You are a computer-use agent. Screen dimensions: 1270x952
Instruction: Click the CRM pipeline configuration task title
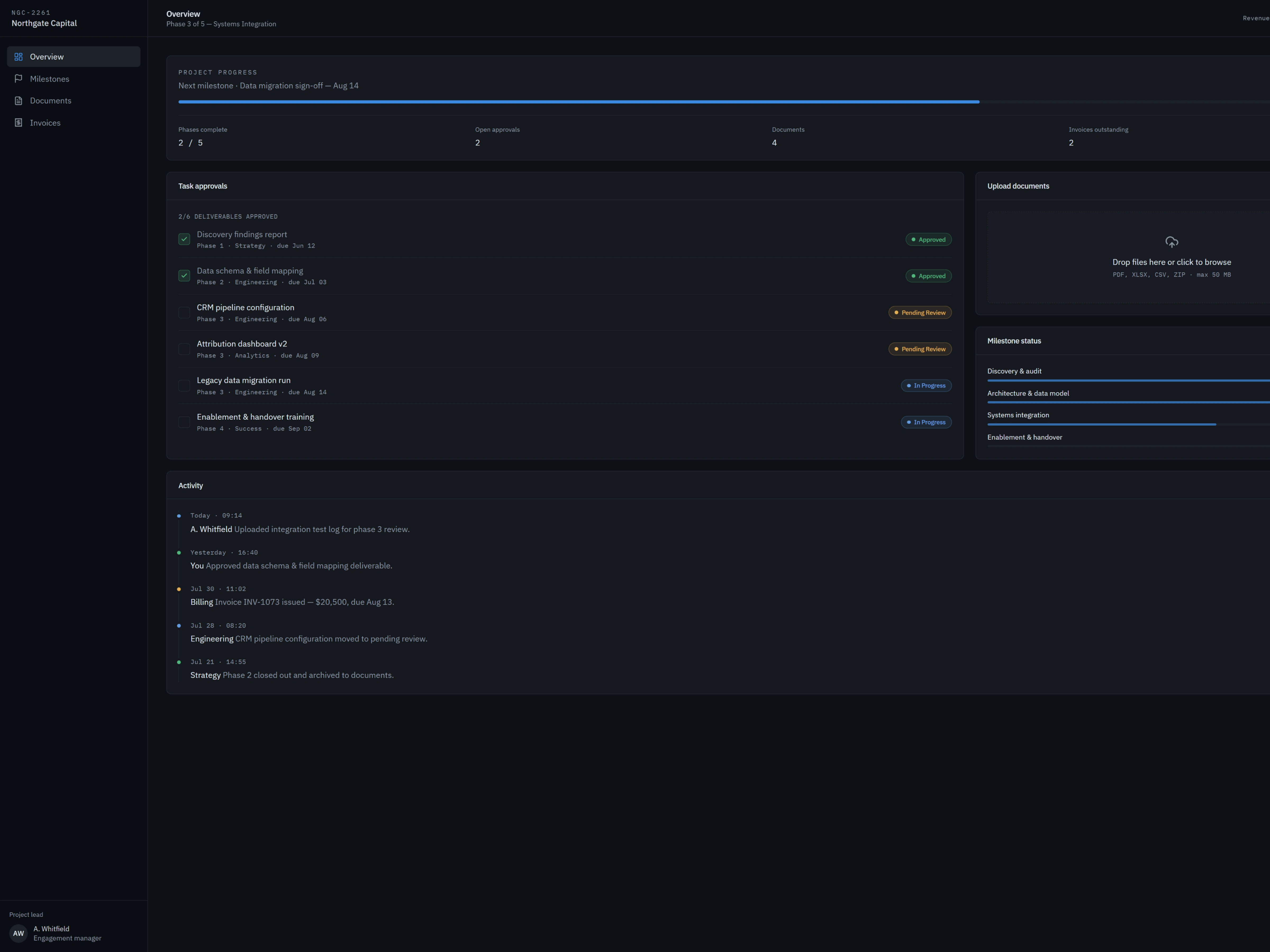click(x=245, y=308)
